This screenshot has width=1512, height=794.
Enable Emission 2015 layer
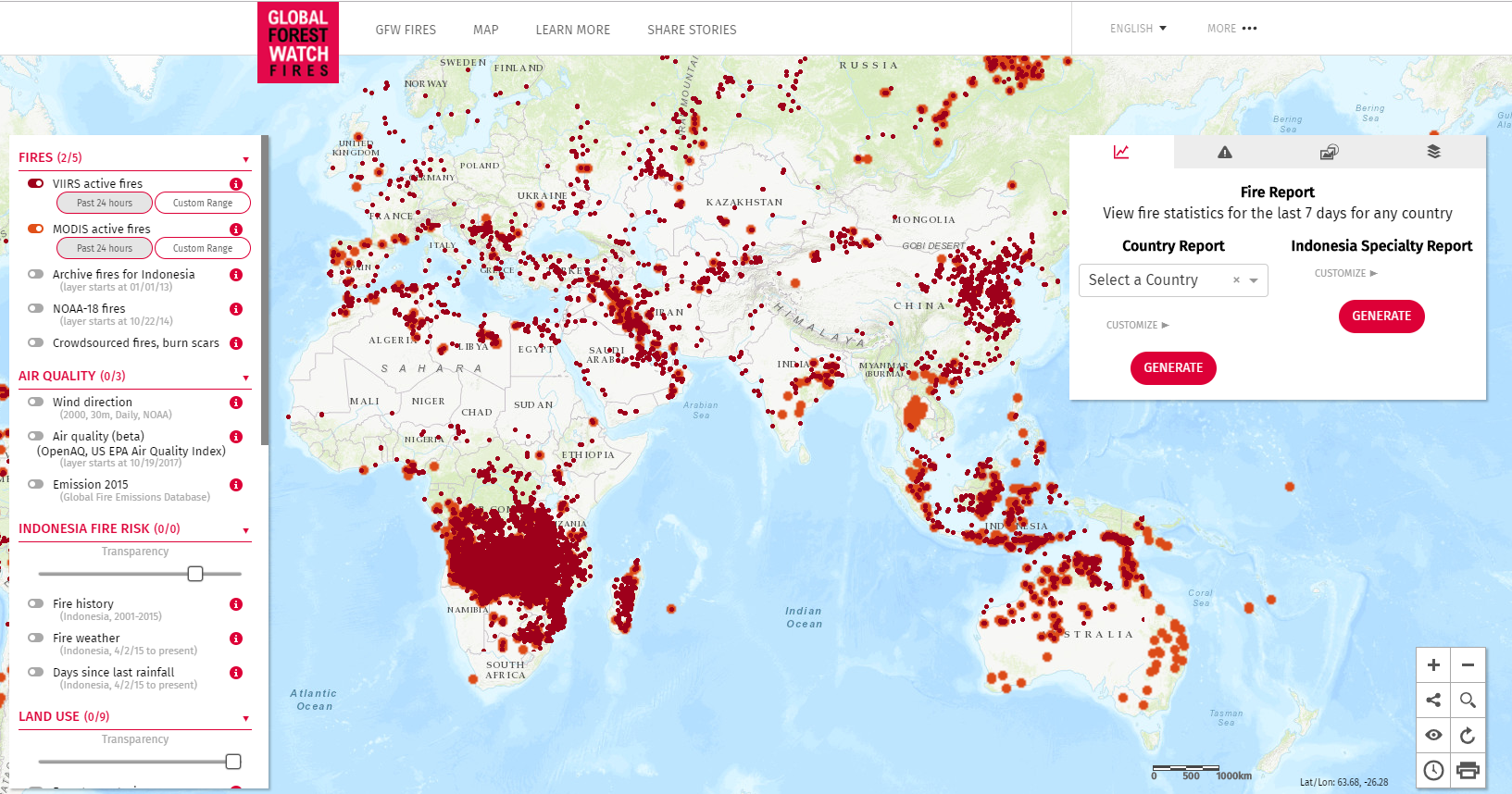pyautogui.click(x=36, y=484)
